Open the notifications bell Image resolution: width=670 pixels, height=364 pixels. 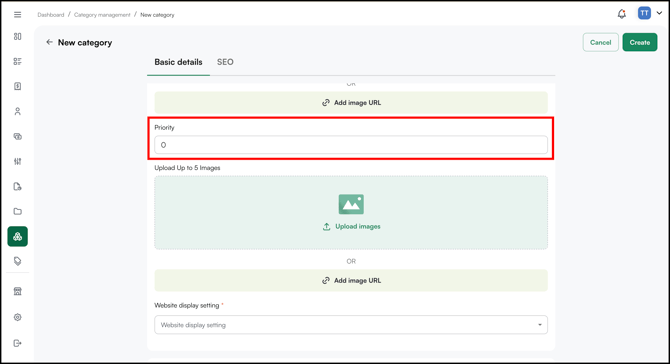(622, 14)
